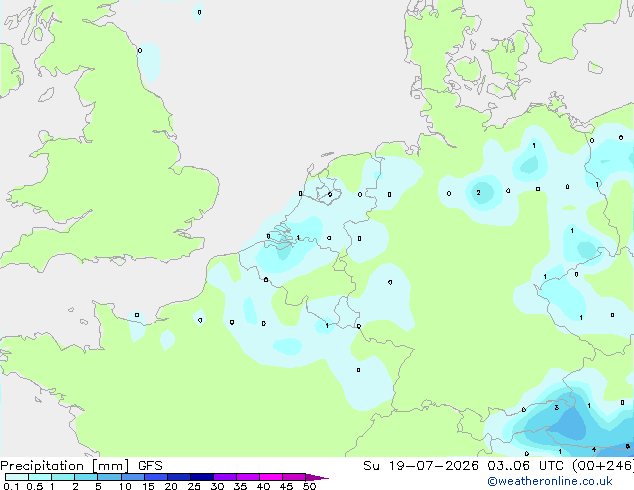Click the 20–25 mm legend color swatch
This screenshot has width=634, height=490.
(x=178, y=477)
